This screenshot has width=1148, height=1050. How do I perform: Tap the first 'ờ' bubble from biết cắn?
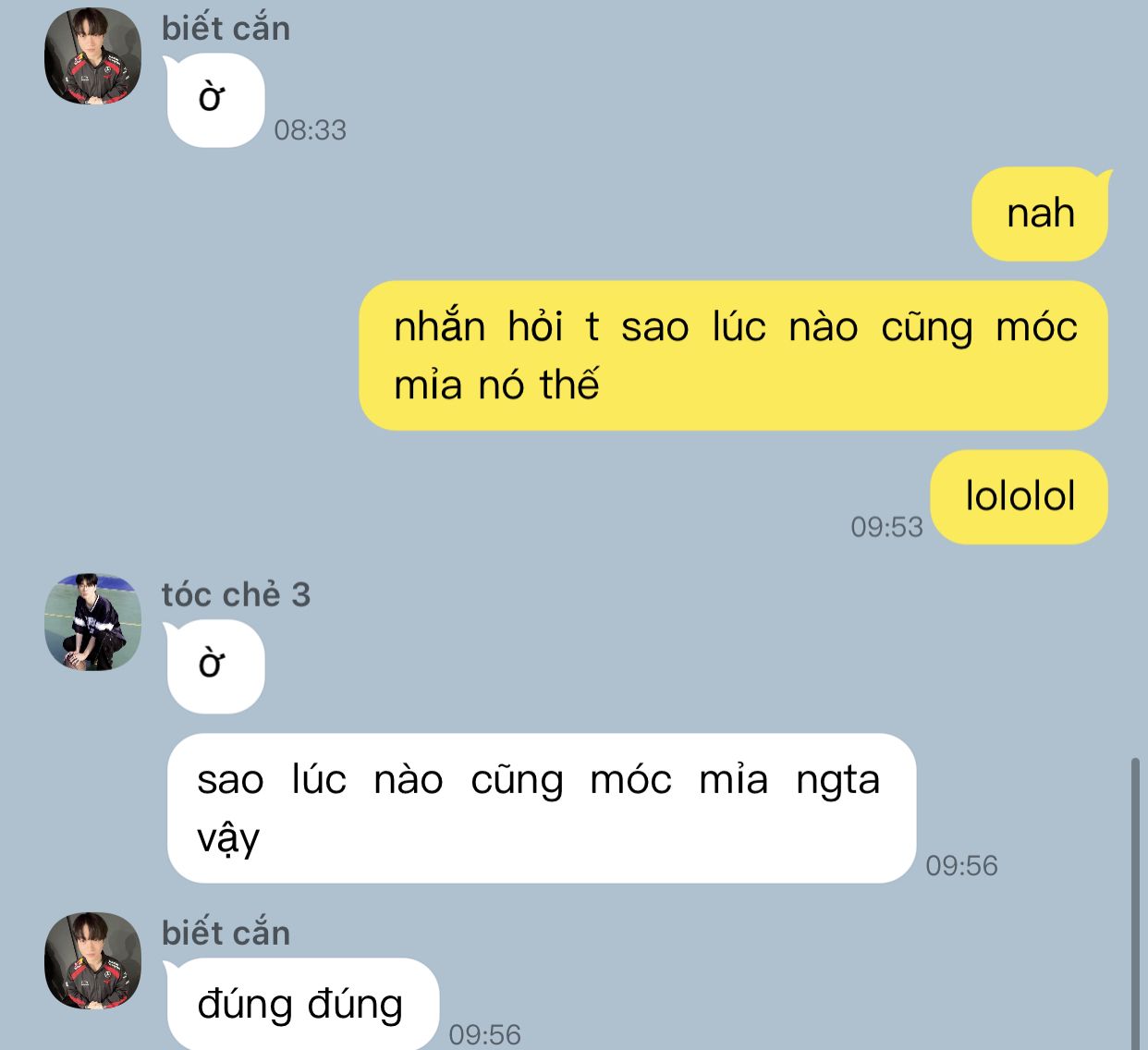(x=214, y=100)
